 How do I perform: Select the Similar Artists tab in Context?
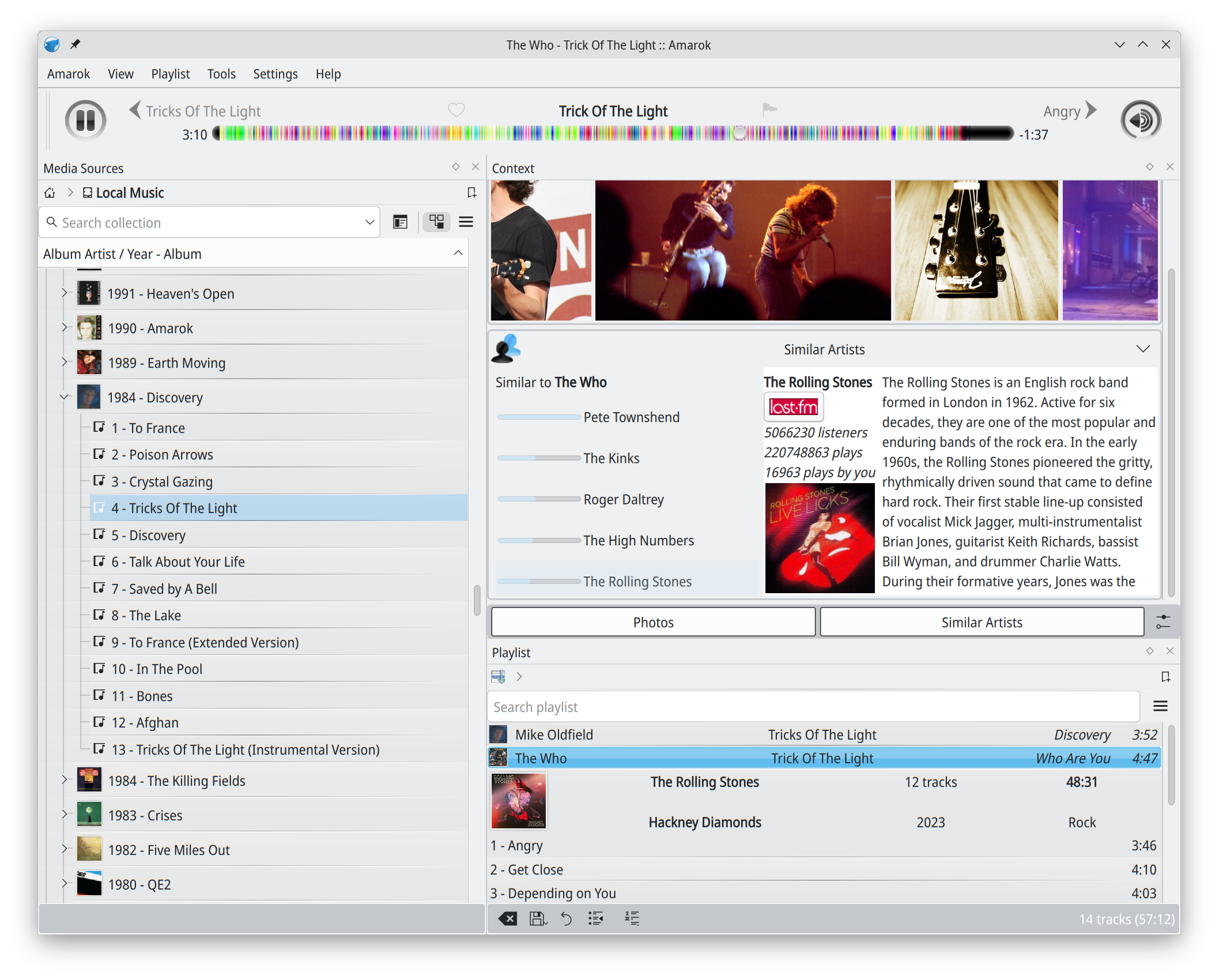980,622
